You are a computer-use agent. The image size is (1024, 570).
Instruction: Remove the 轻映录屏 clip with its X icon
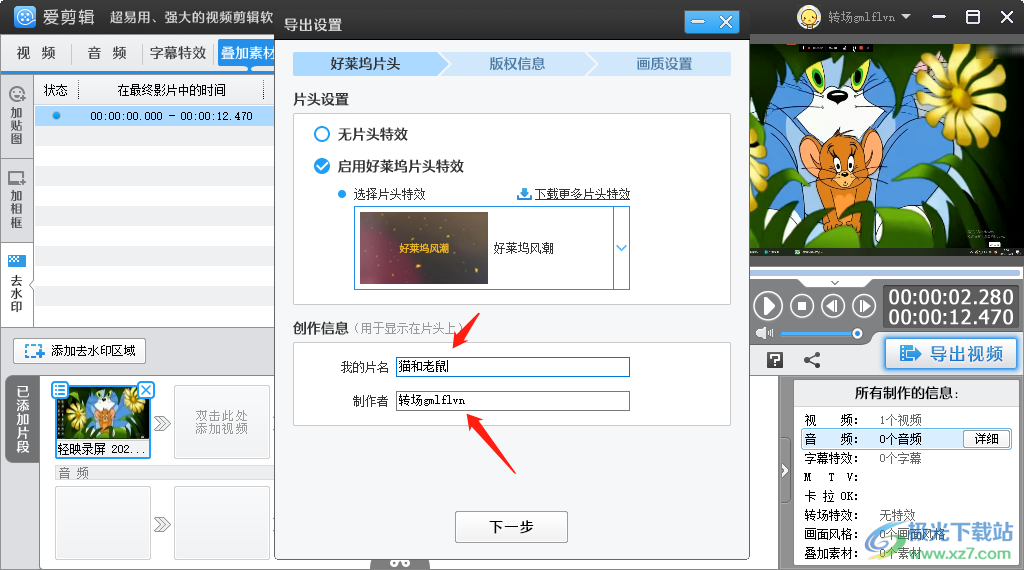click(146, 390)
